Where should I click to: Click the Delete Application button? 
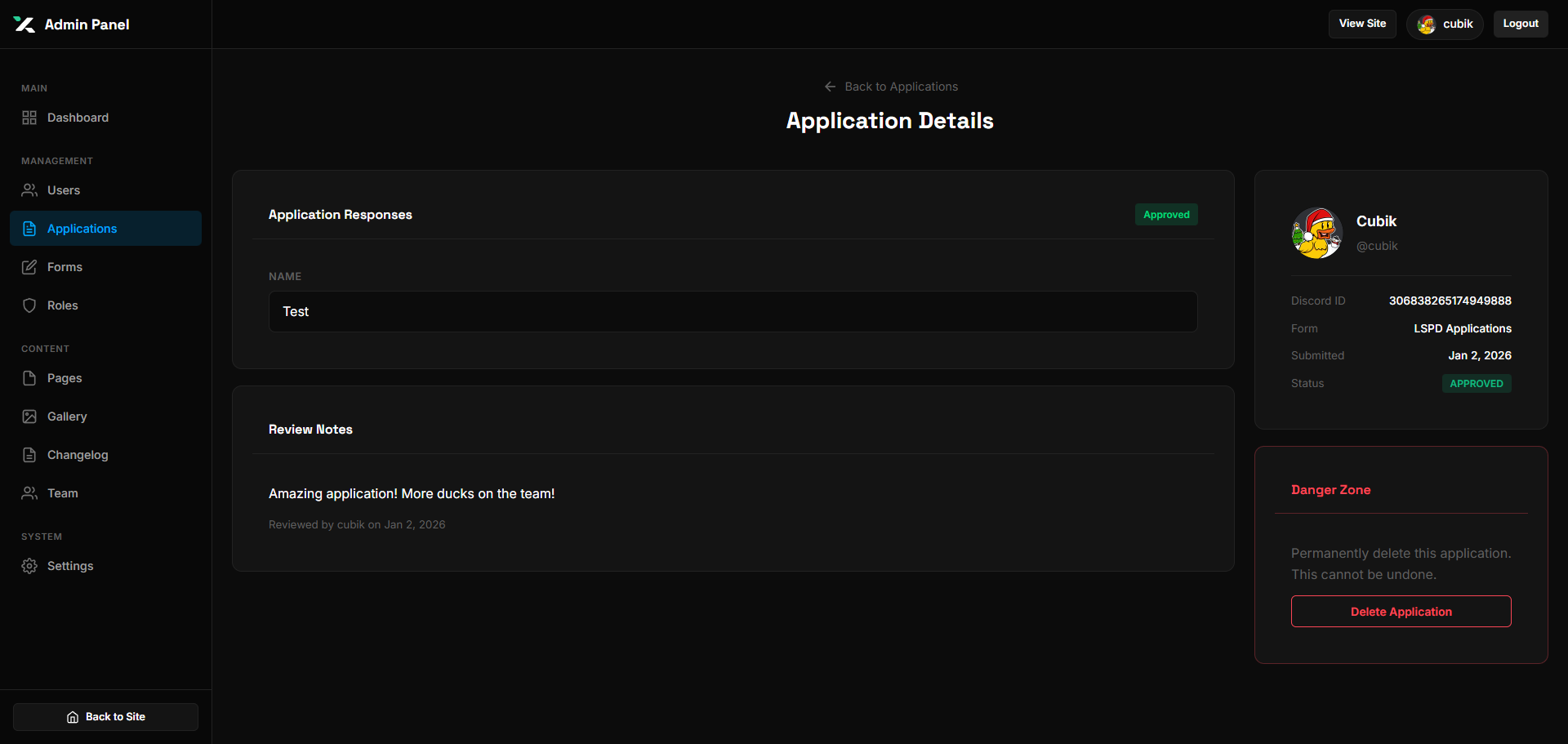1401,612
